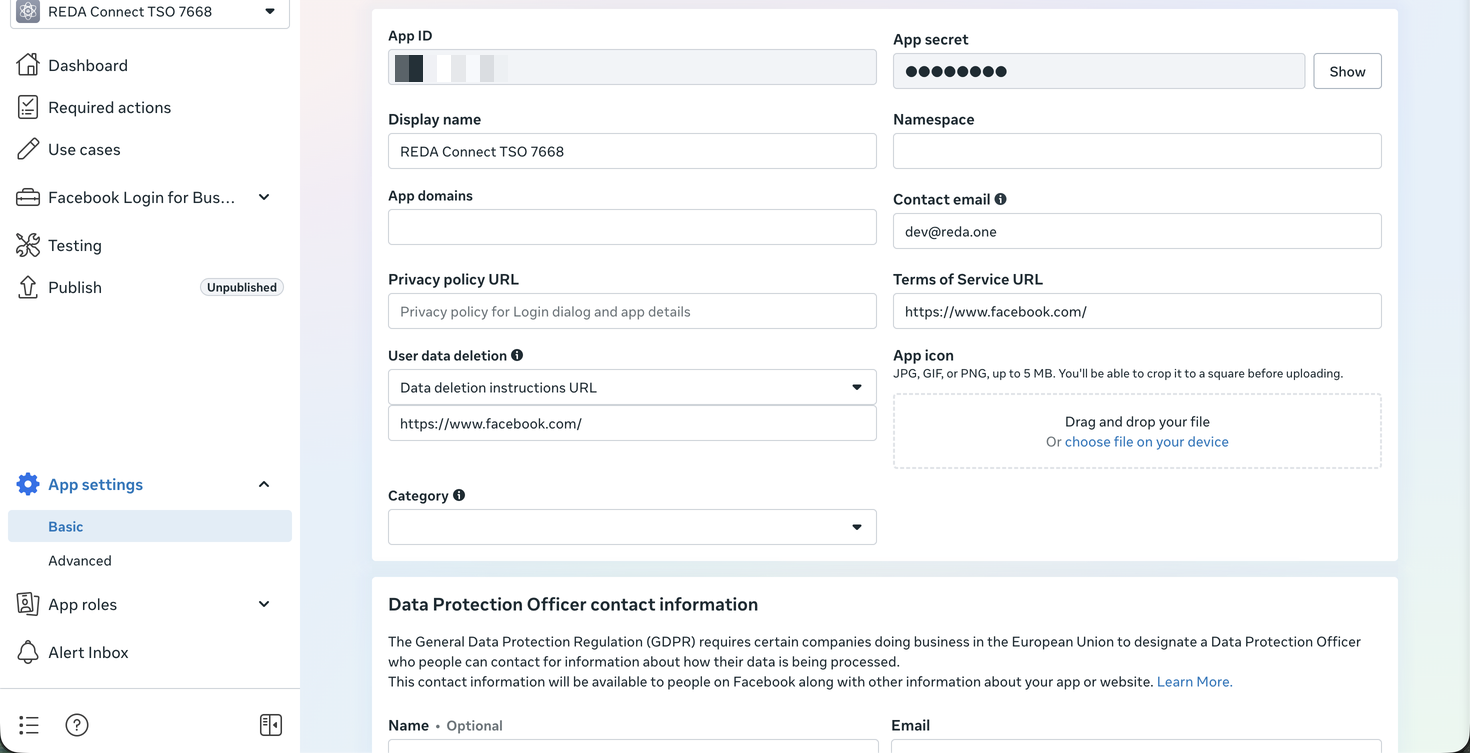
Task: Open the Testing page
Action: (x=75, y=245)
